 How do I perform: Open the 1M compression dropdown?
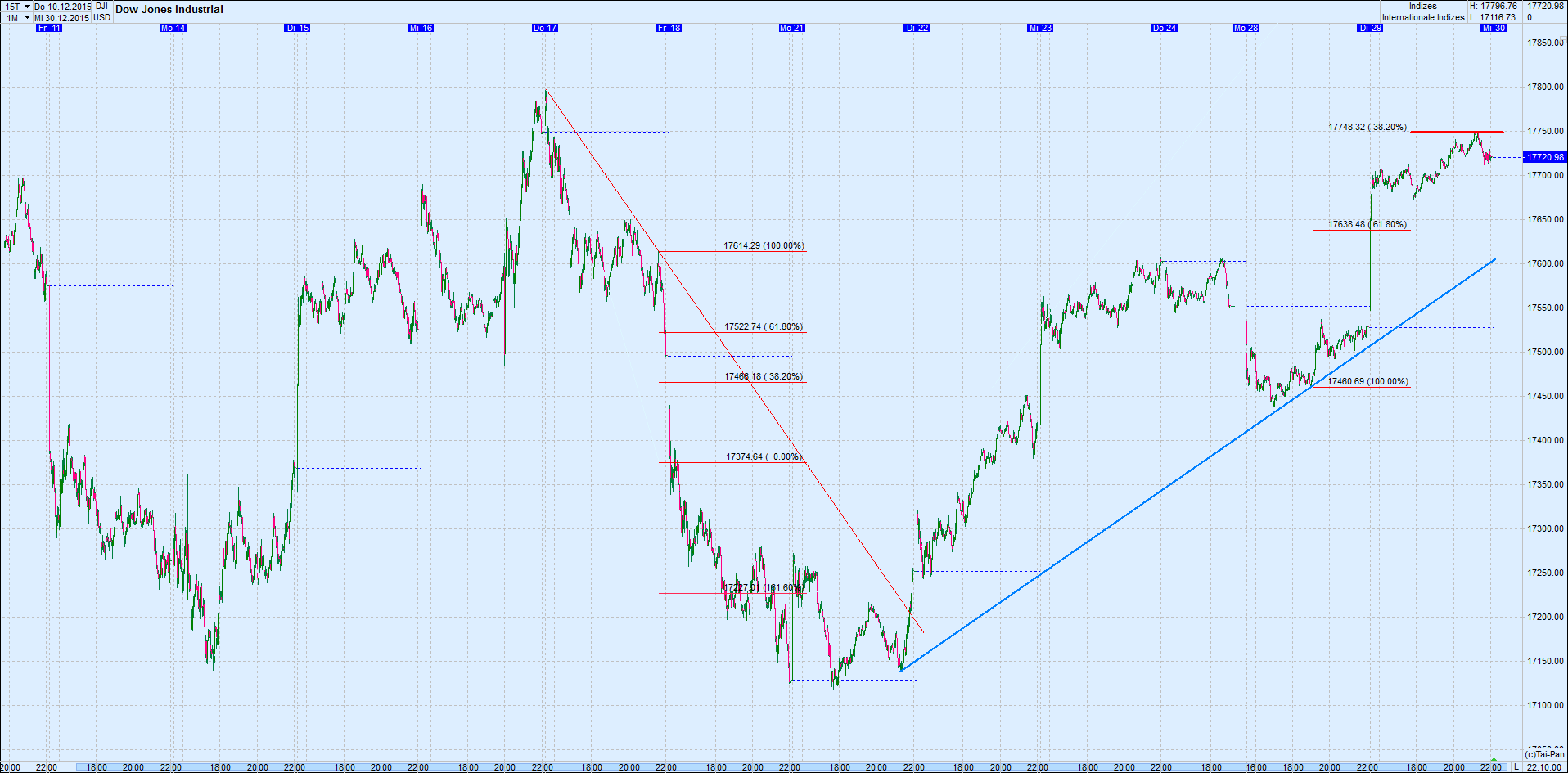11,16
